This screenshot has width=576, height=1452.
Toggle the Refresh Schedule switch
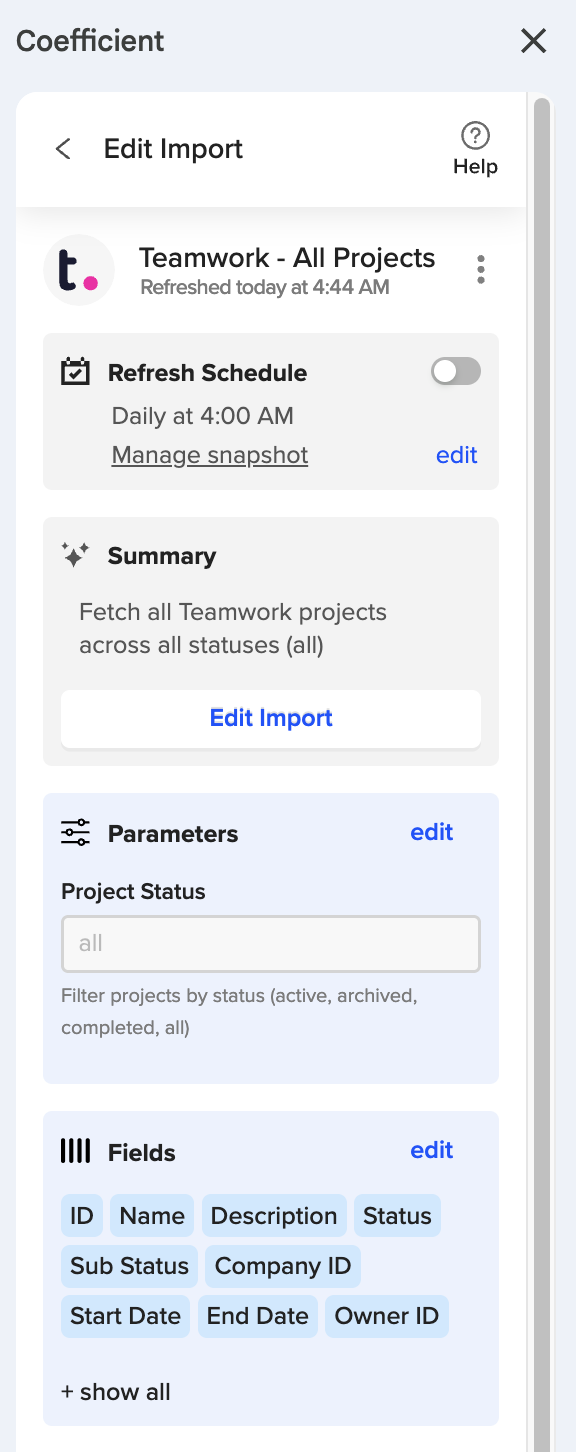coord(456,372)
